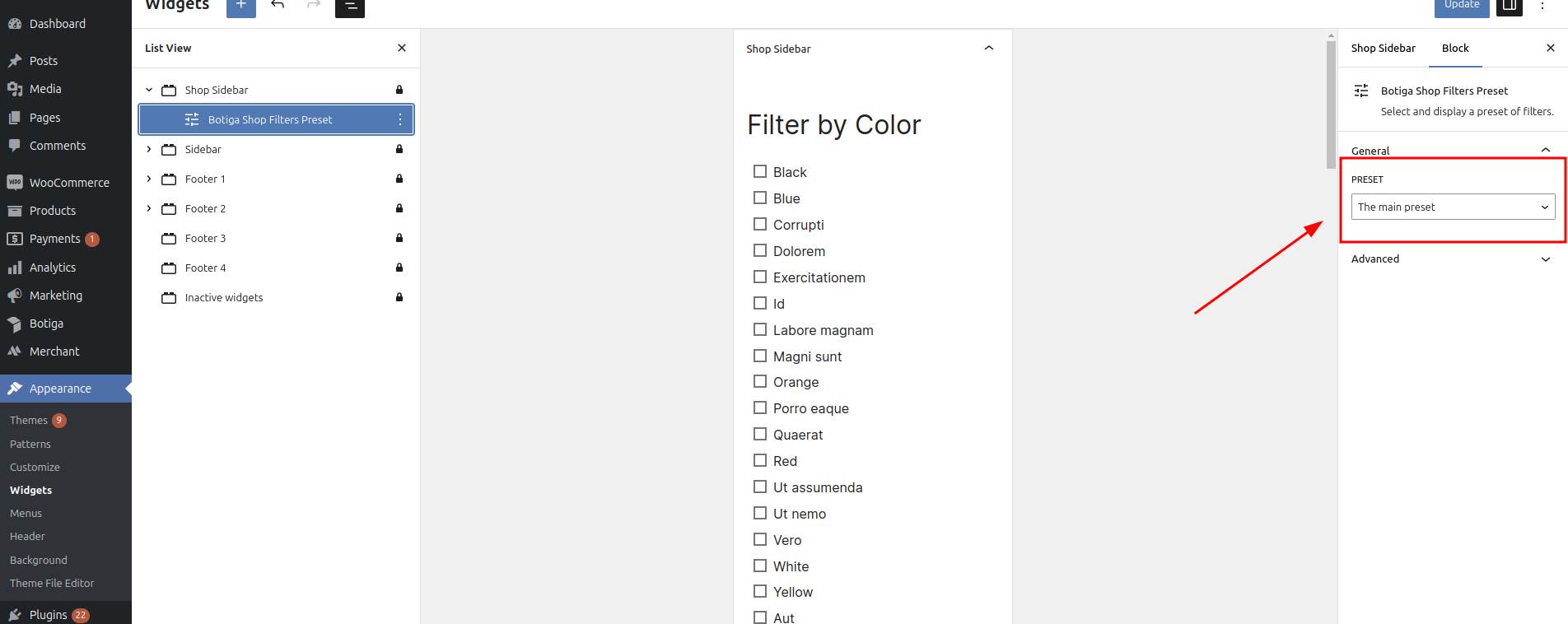
Task: Toggle the List View toolbar icon
Action: pyautogui.click(x=350, y=7)
